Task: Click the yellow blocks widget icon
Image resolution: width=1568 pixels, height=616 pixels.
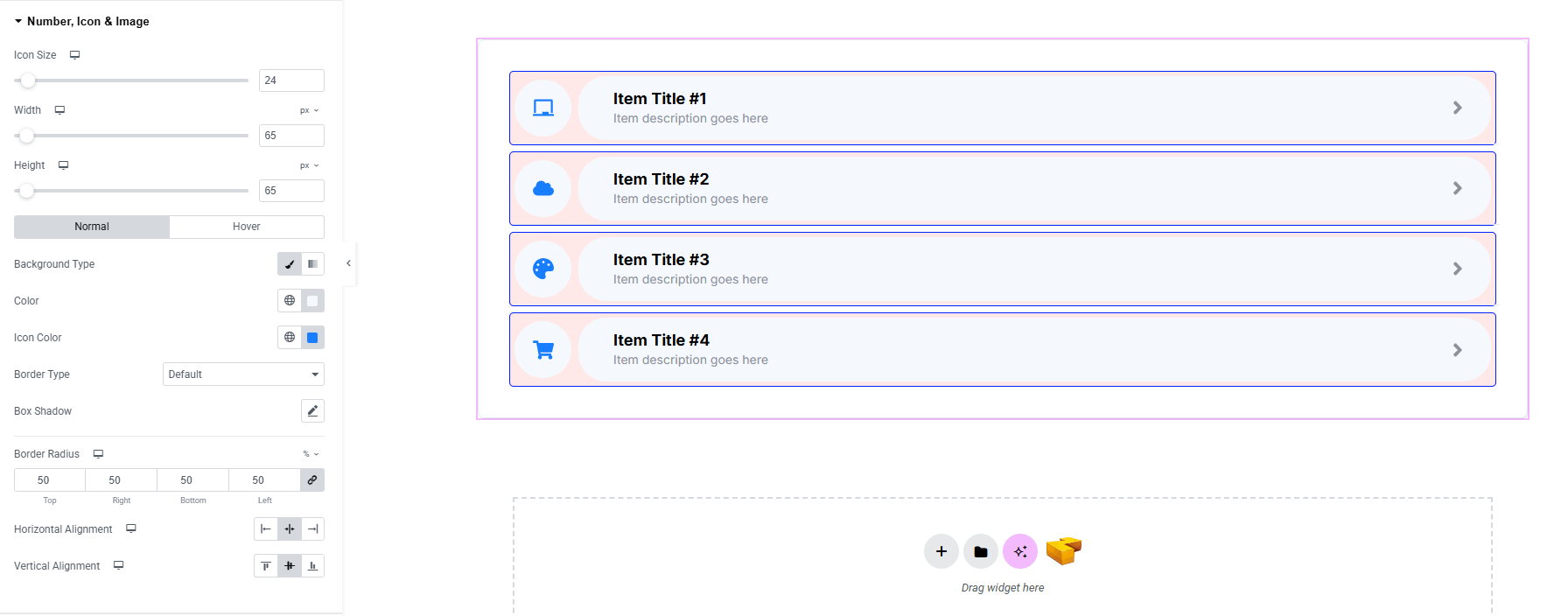Action: 1063,551
